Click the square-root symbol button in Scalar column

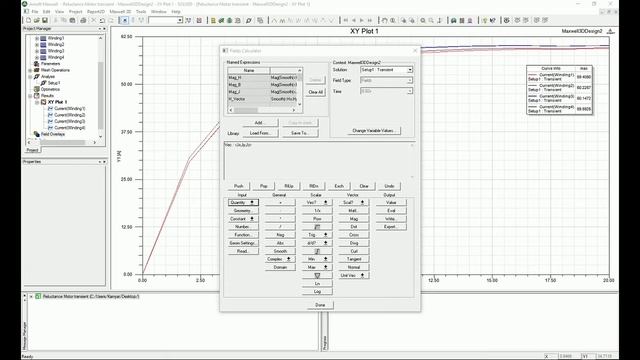click(317, 227)
